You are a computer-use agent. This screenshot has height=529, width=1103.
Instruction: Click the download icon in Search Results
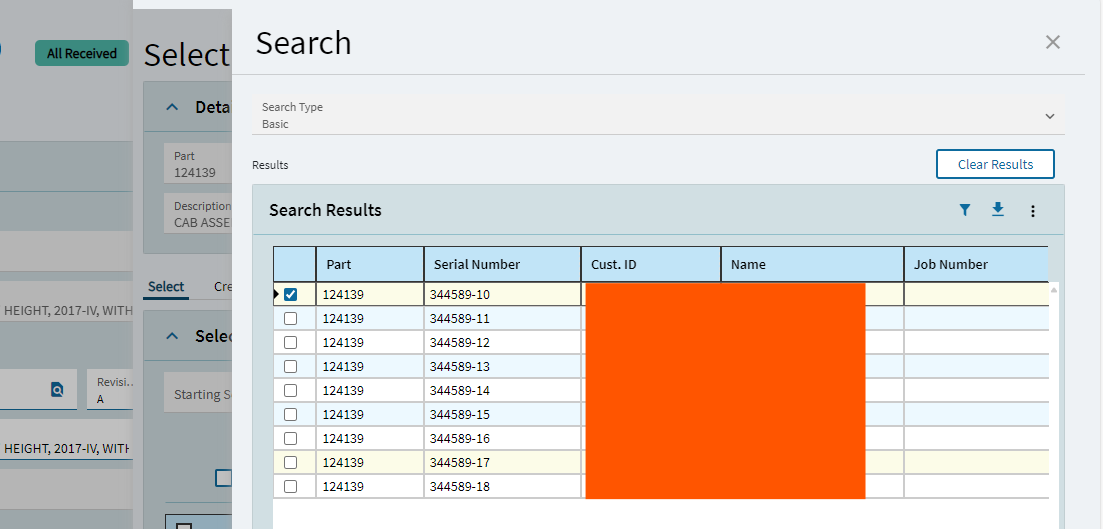coord(997,210)
